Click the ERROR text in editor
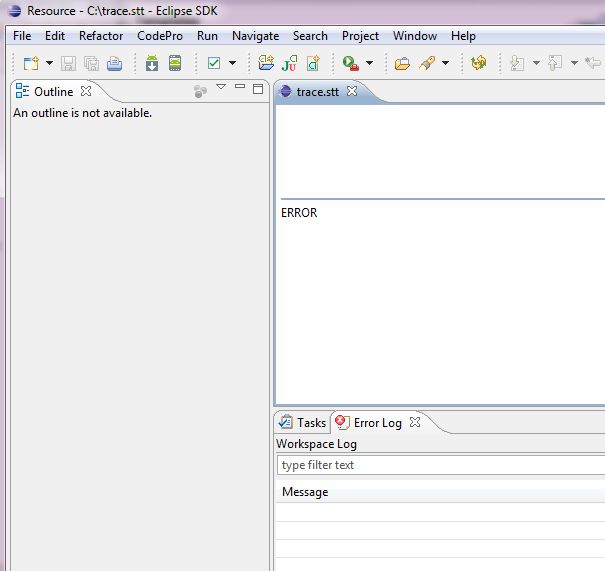Screen dimensions: 605x571 (299, 213)
